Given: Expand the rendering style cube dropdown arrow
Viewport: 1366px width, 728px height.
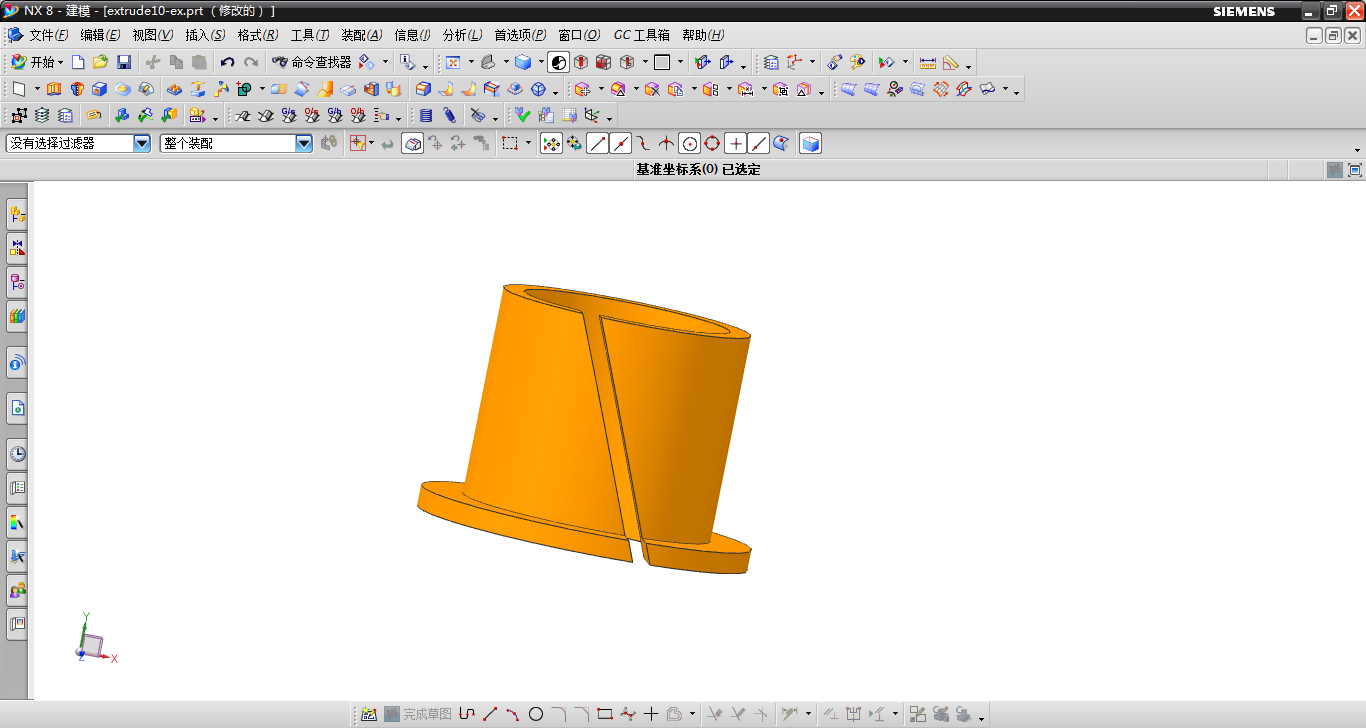Looking at the screenshot, I should pos(541,62).
